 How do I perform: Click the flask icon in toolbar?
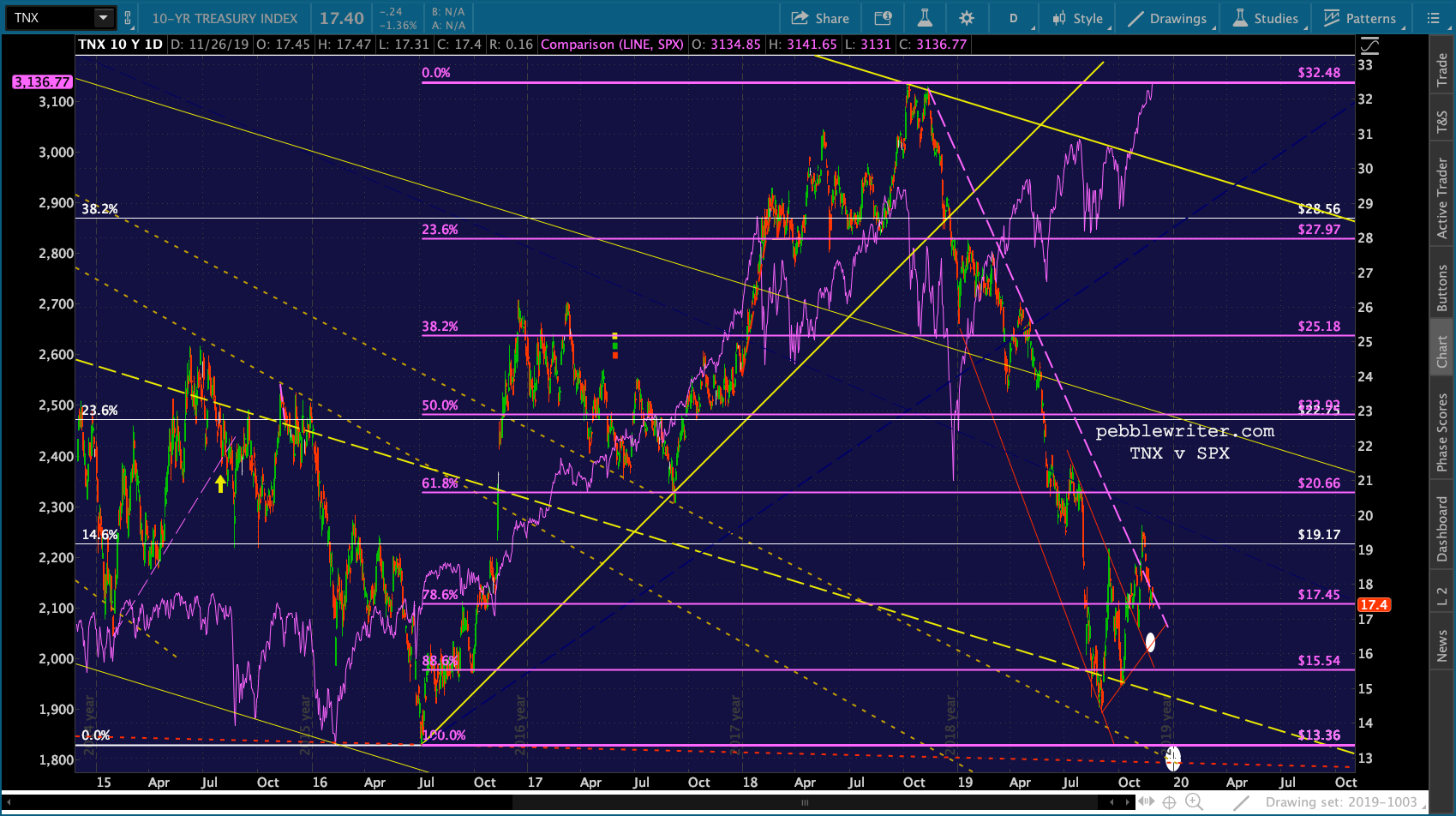click(925, 18)
